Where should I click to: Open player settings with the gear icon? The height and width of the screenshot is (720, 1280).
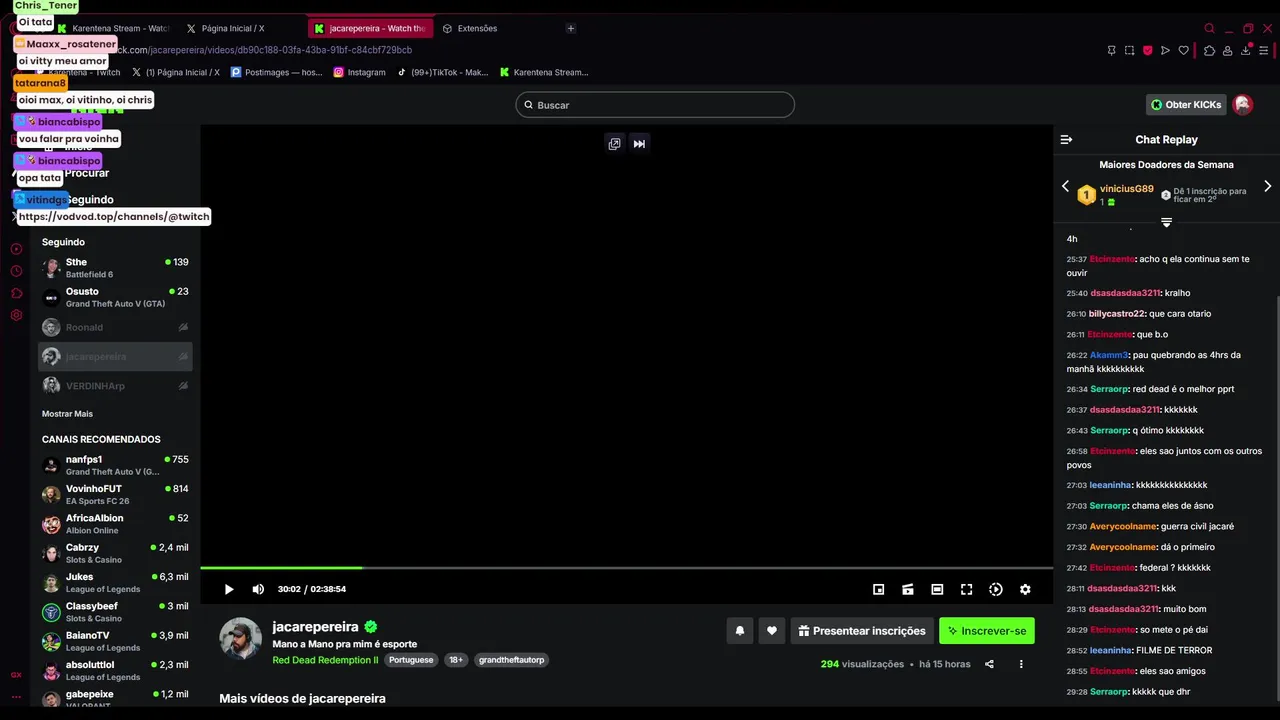(1025, 590)
